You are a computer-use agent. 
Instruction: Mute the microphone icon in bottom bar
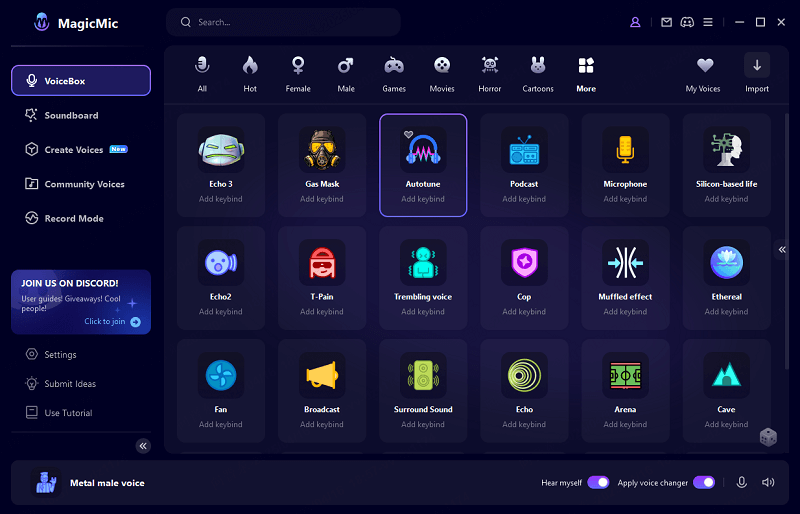742,482
